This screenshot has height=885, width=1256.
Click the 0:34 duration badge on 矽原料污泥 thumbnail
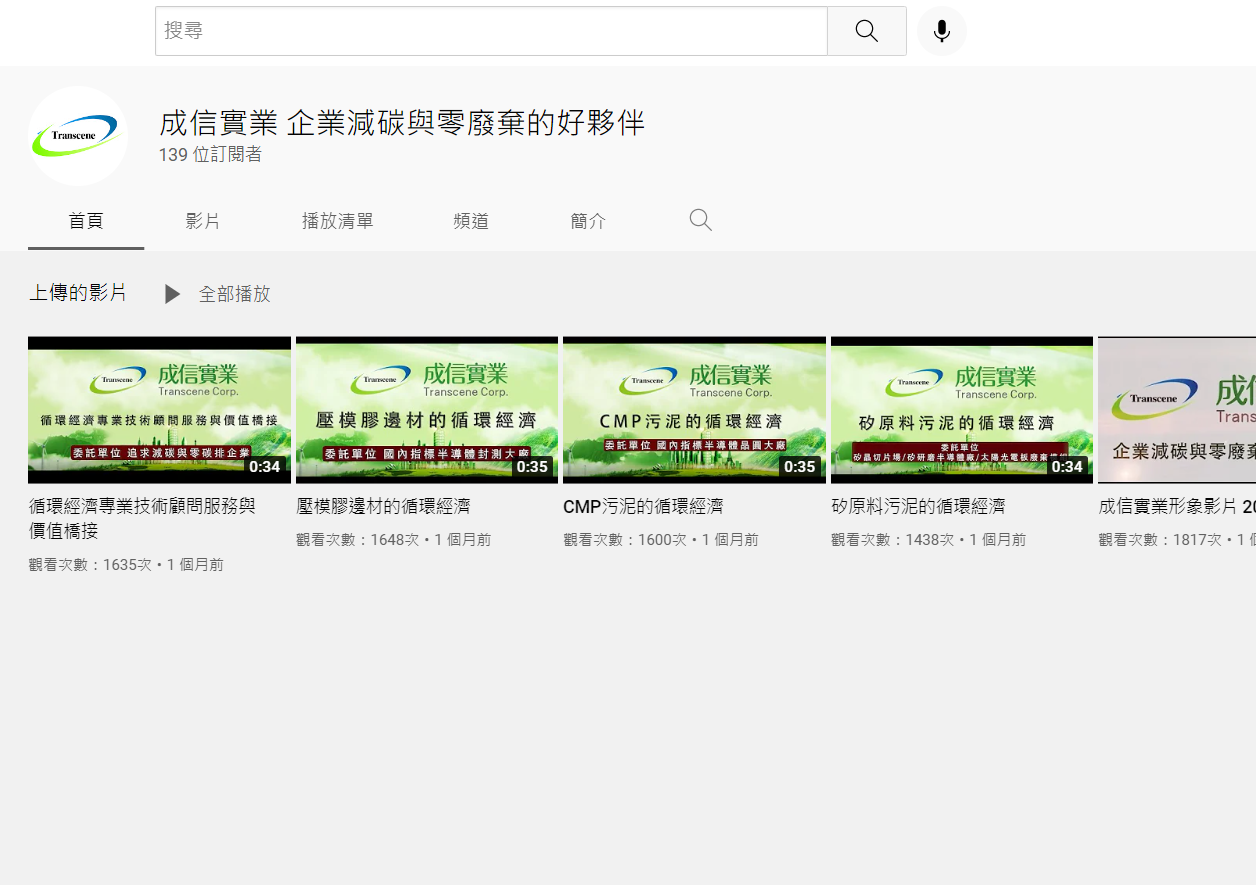pos(1067,467)
